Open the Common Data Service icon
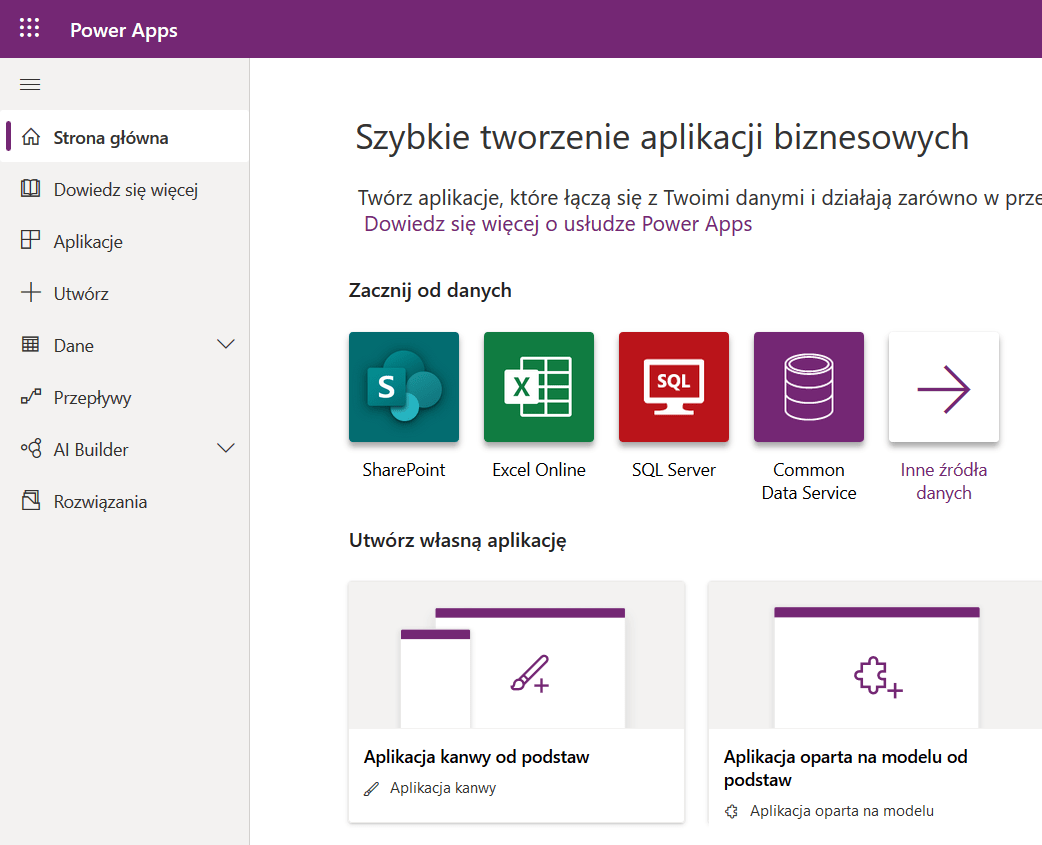 [x=809, y=387]
